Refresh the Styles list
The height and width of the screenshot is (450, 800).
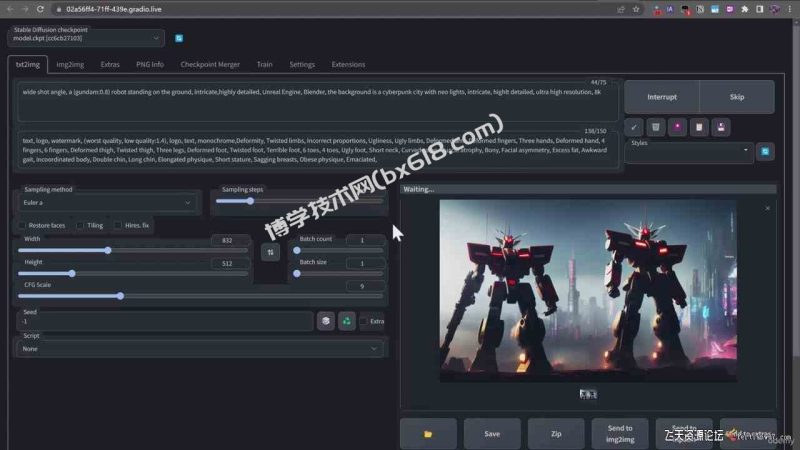pos(765,152)
